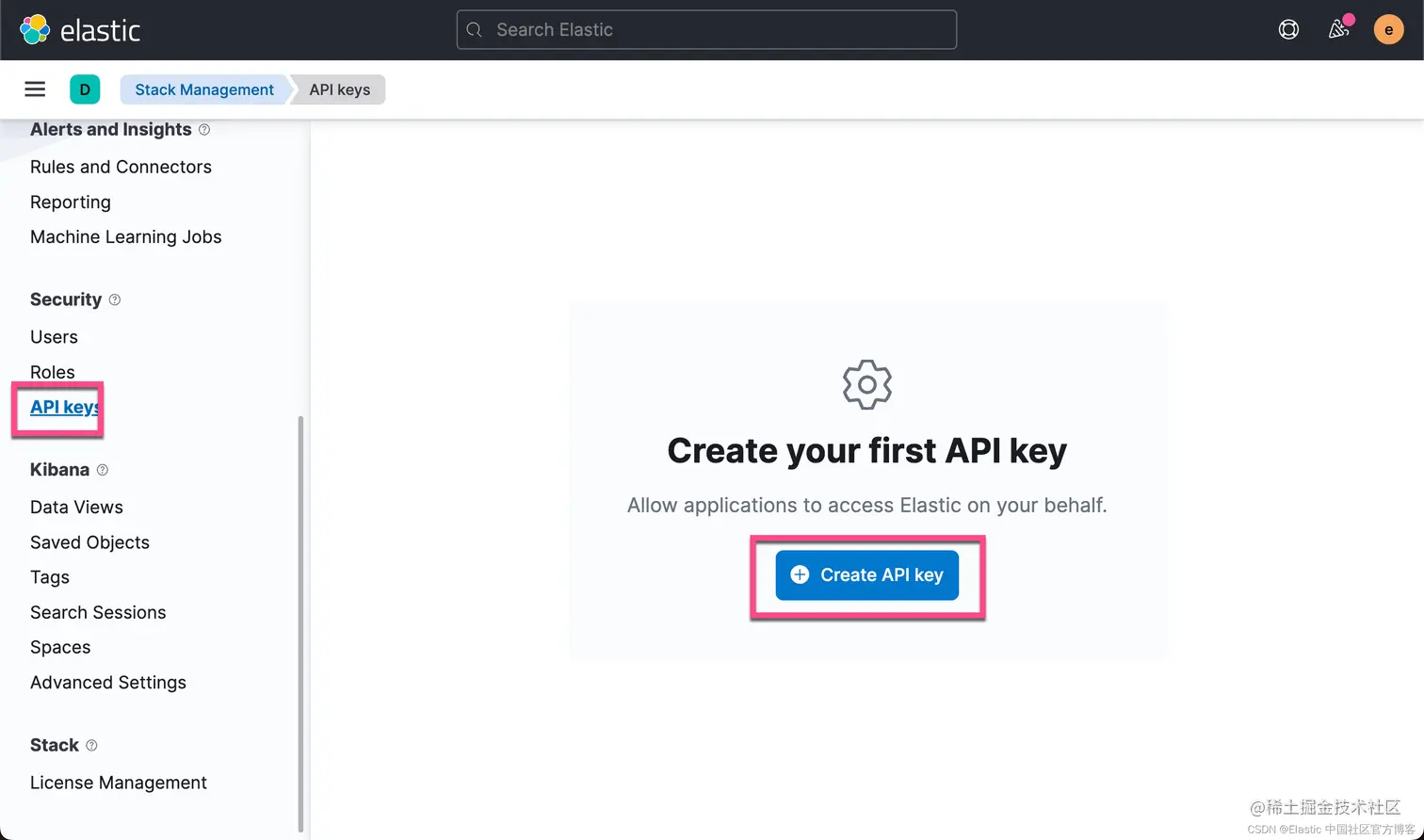The height and width of the screenshot is (840, 1424).
Task: Click the Elastic logo
Action: (x=80, y=30)
